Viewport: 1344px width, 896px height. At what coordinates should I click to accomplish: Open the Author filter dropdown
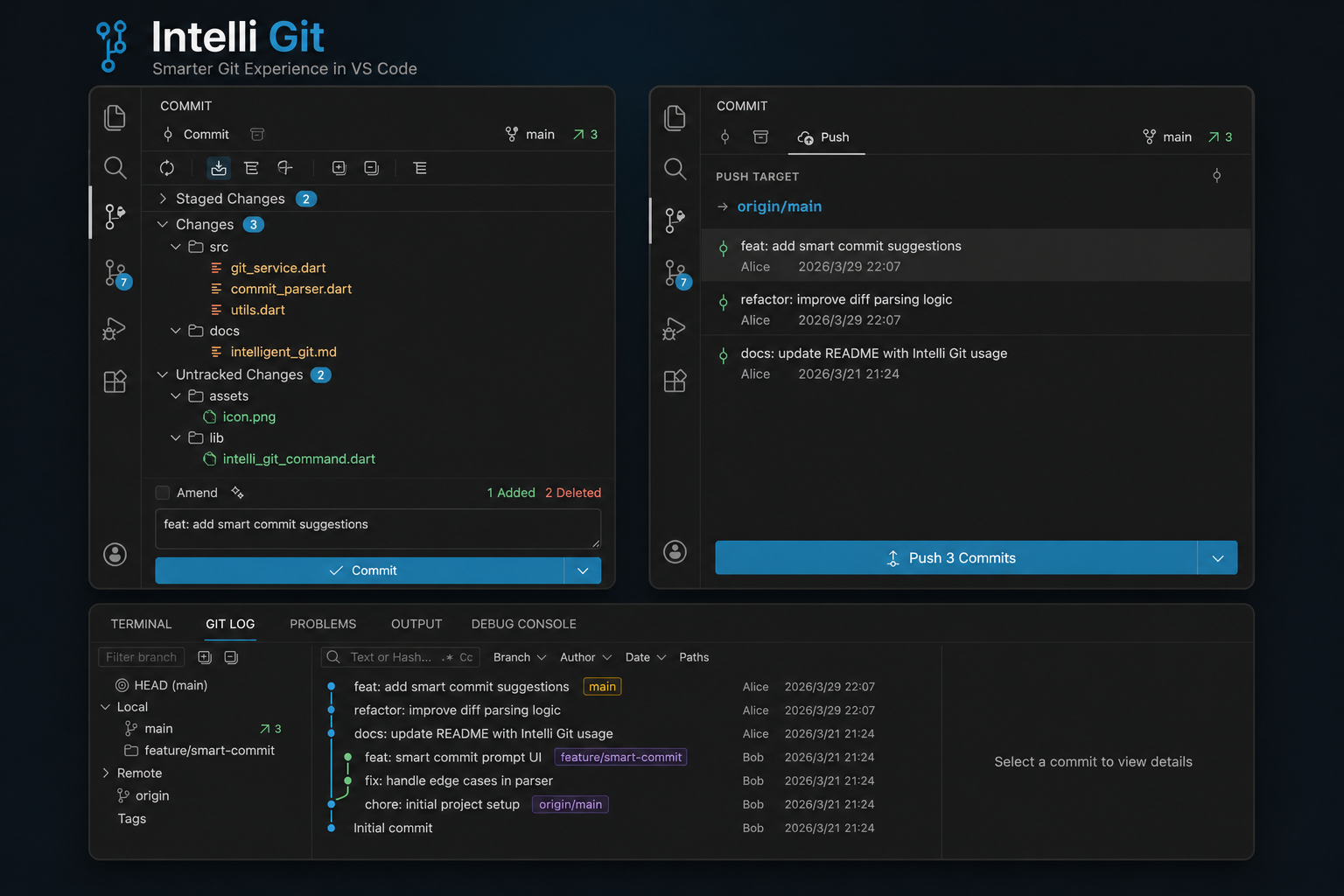[585, 657]
